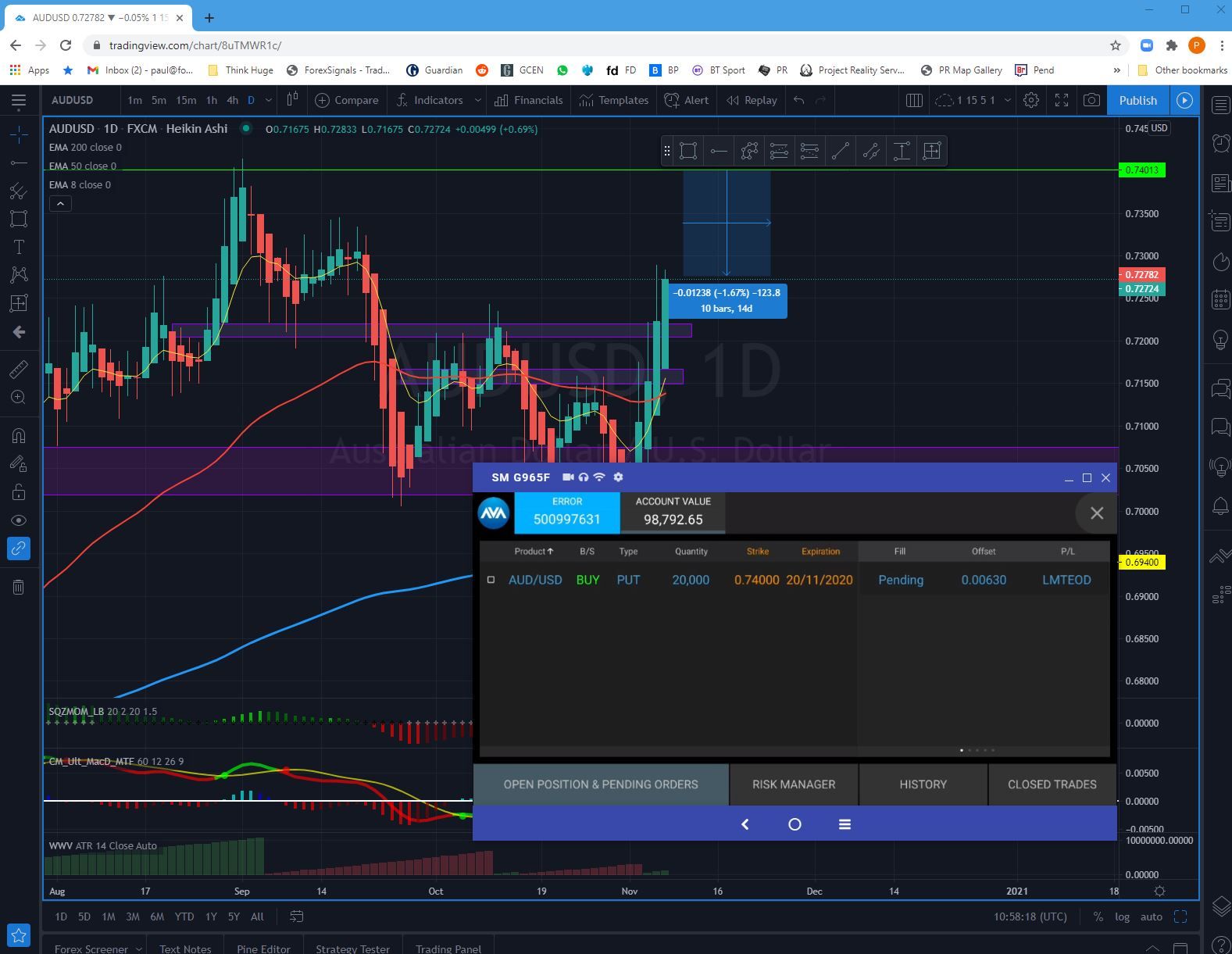Tap the Android home circle button

point(795,824)
